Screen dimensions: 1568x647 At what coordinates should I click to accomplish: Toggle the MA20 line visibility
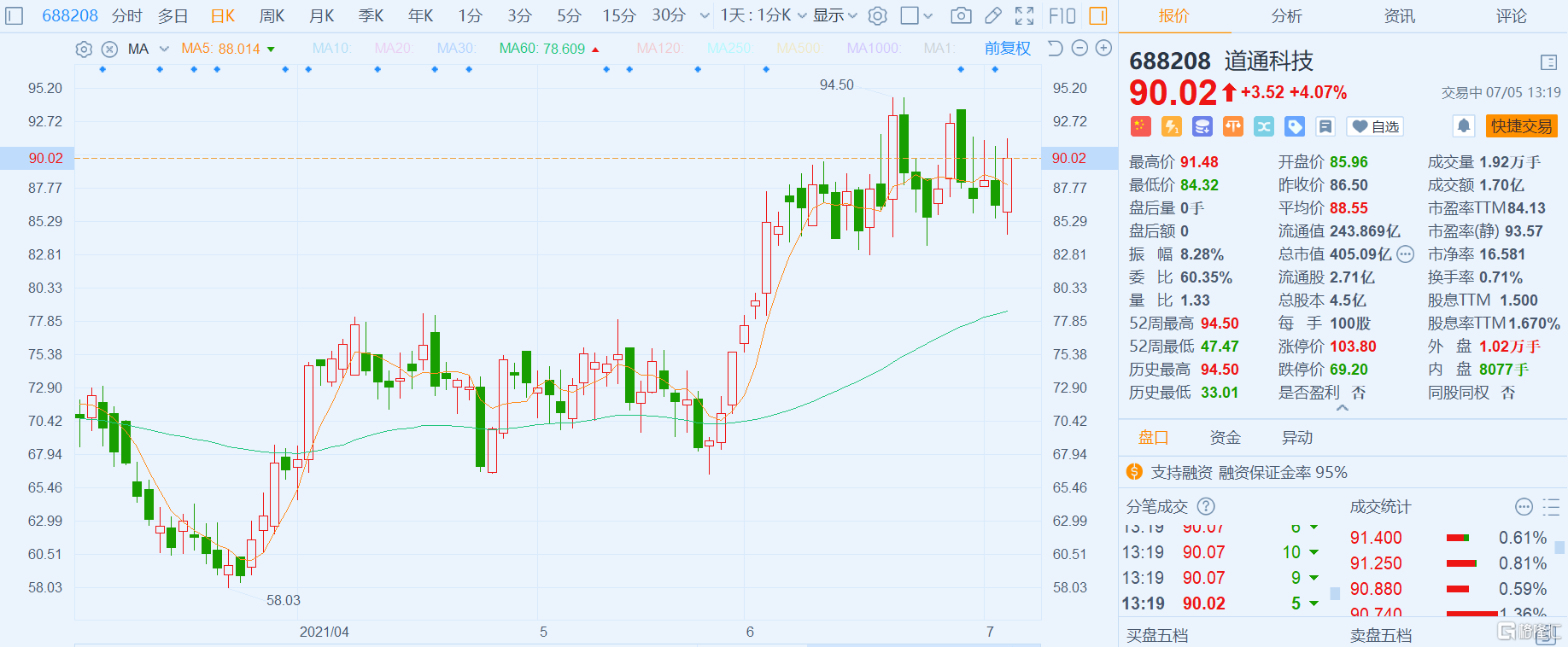pyautogui.click(x=394, y=49)
